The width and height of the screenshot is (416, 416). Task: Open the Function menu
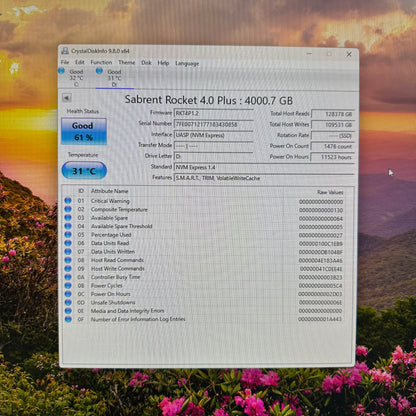[101, 62]
